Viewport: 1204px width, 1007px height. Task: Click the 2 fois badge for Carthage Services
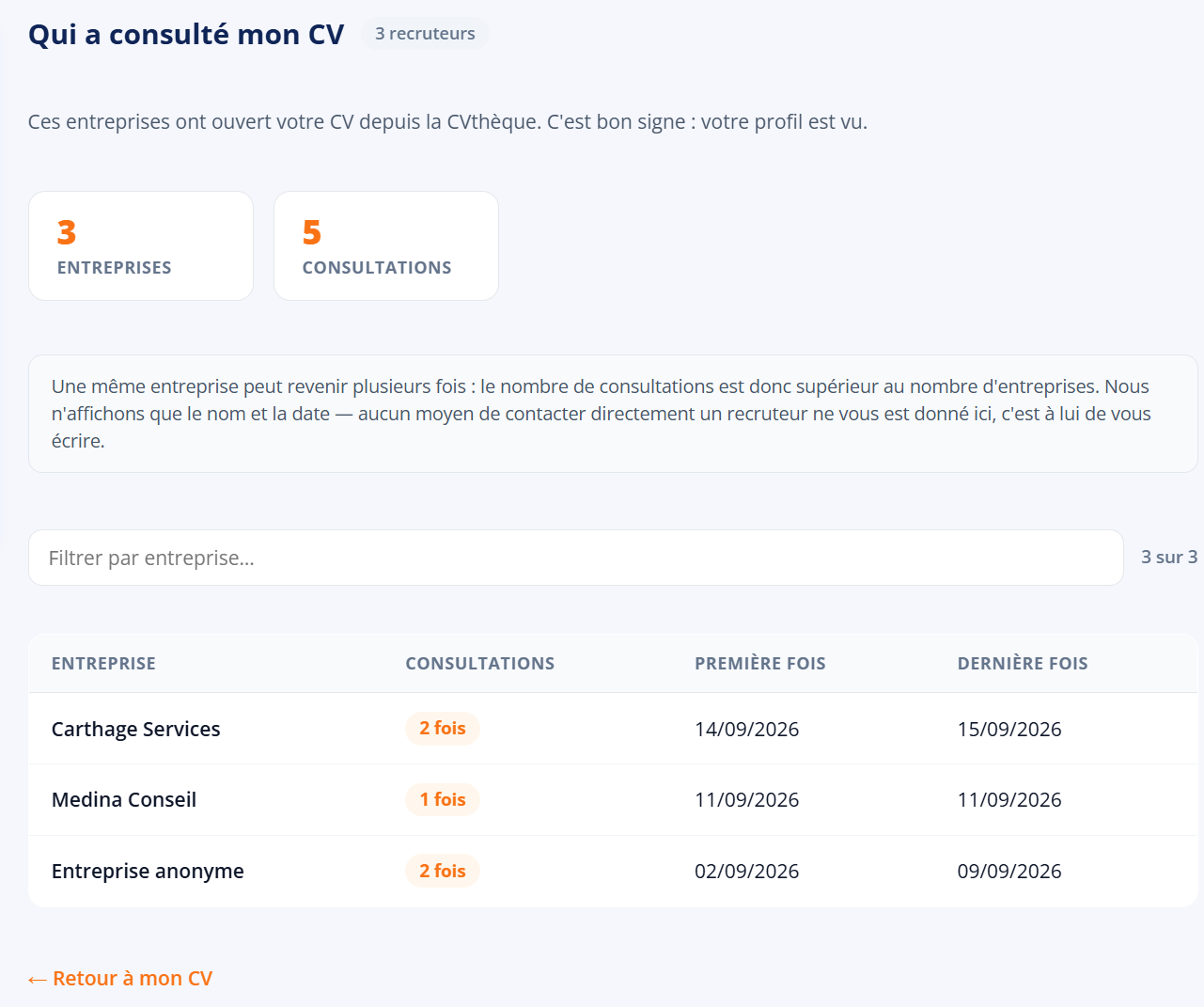tap(443, 729)
